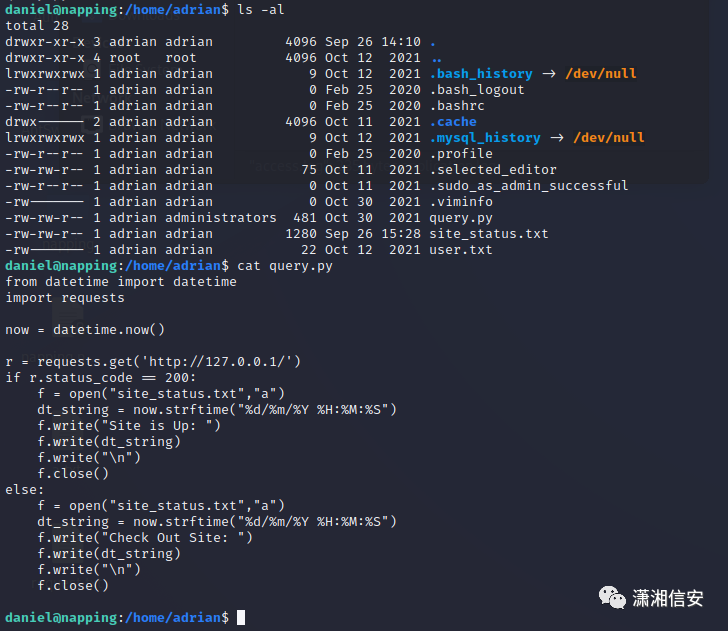This screenshot has height=631, width=728.
Task: Click the .viminfo filename
Action: coord(461,202)
